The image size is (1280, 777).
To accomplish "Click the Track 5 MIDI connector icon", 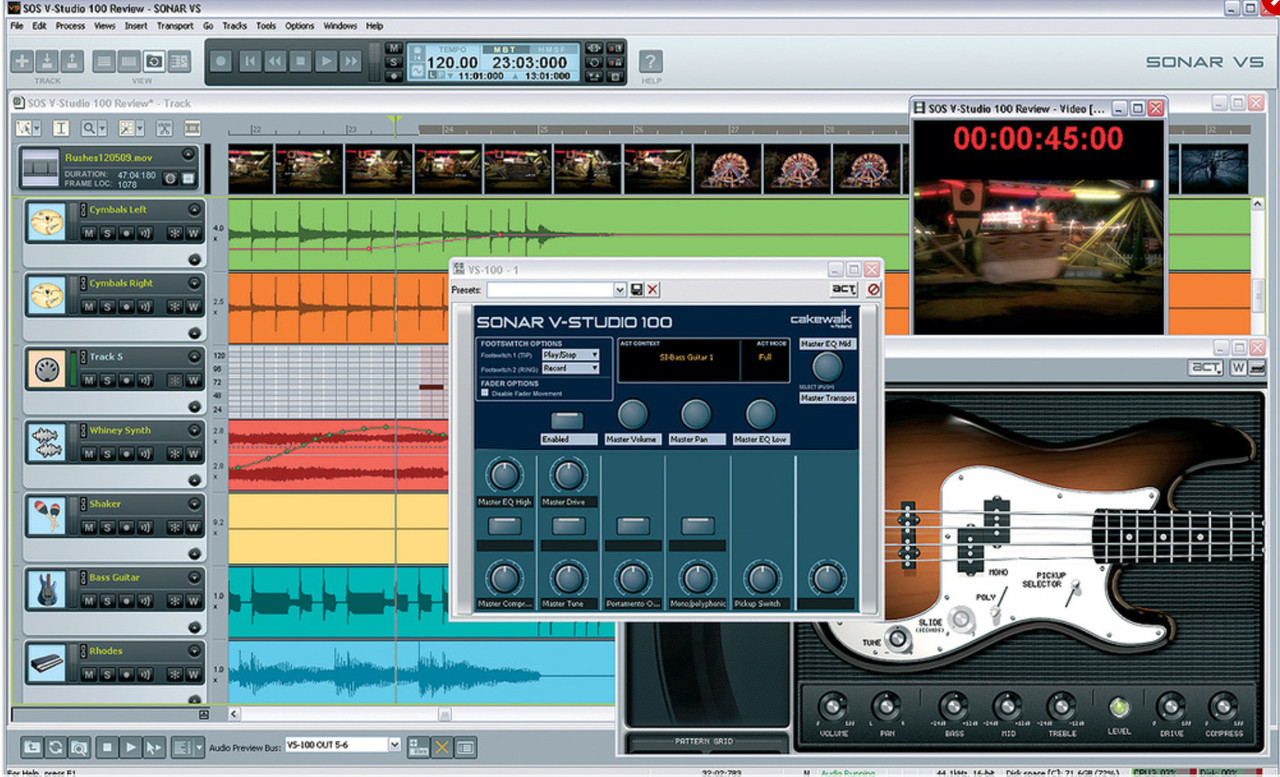I will [x=46, y=371].
